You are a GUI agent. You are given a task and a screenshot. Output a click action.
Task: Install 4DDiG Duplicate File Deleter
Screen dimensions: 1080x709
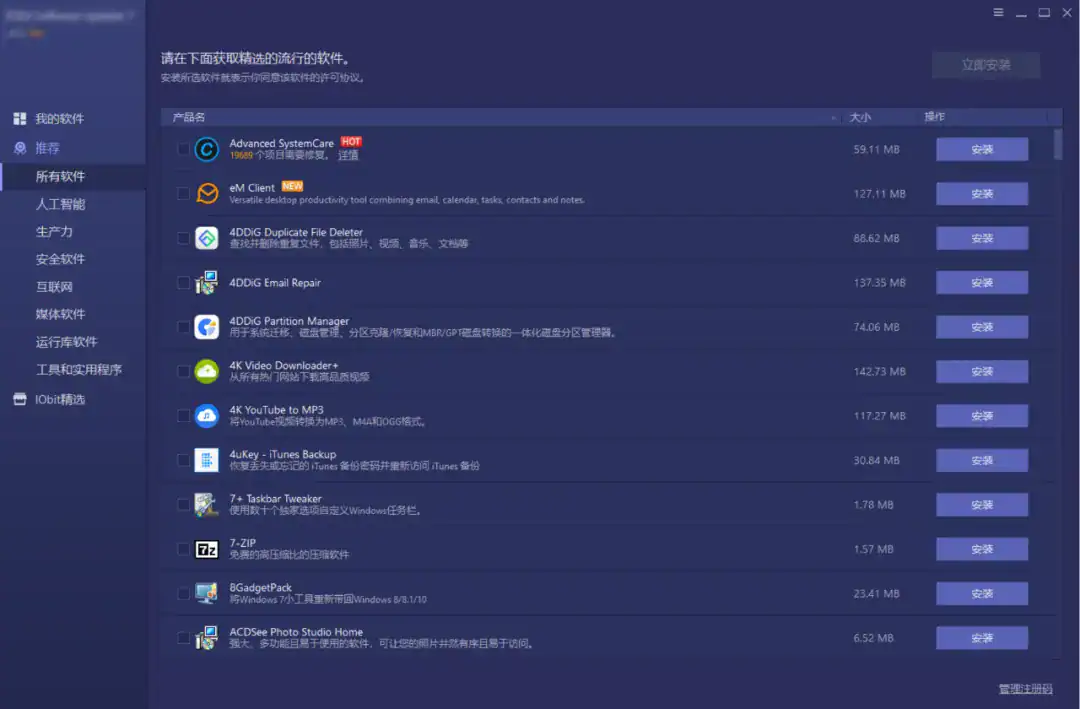(x=982, y=238)
